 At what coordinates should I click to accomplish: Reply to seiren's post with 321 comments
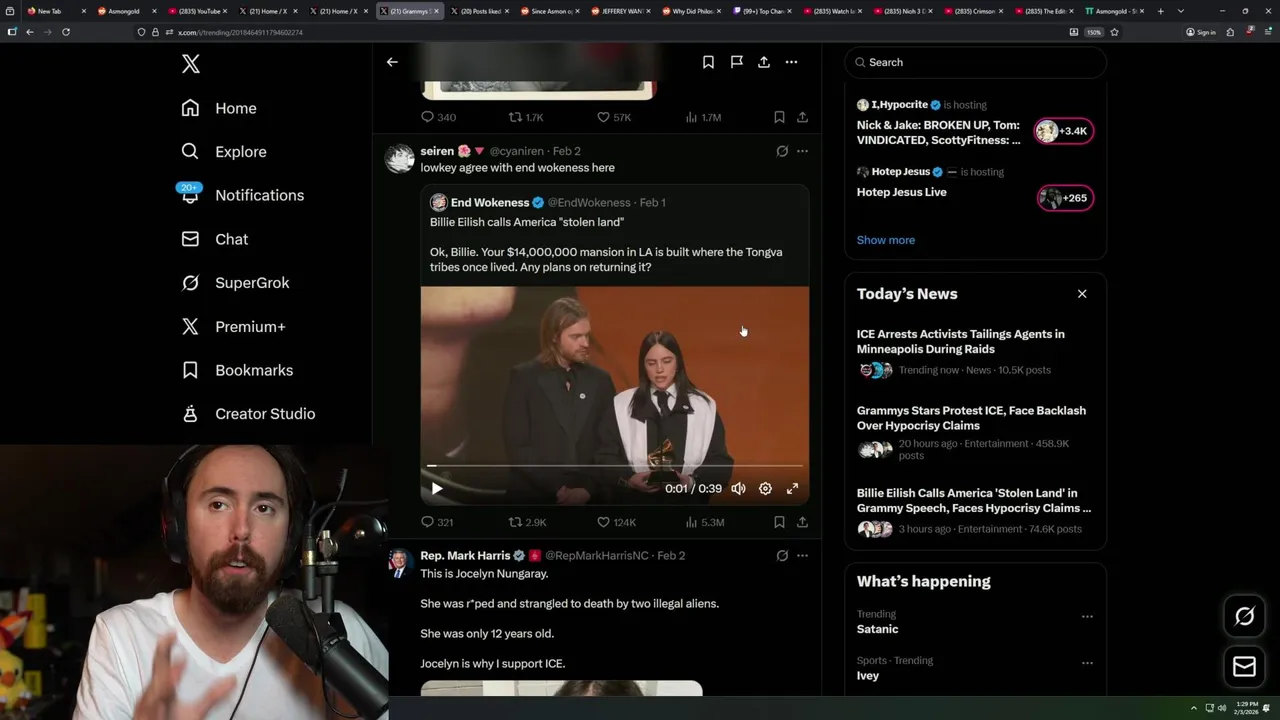coord(437,522)
